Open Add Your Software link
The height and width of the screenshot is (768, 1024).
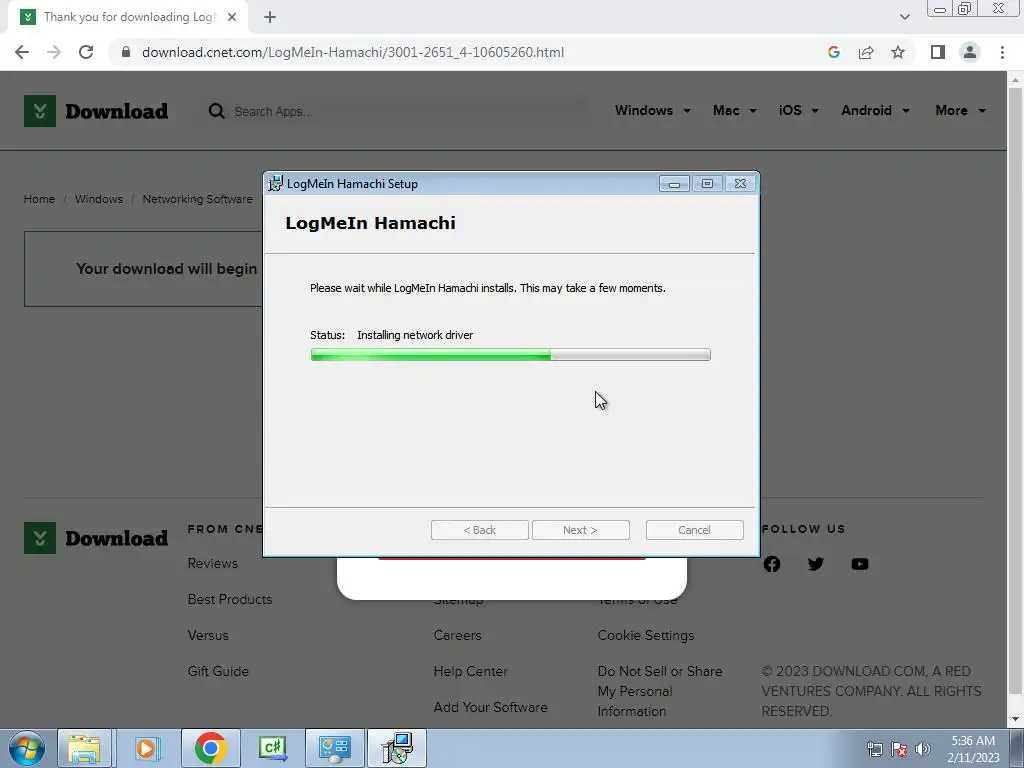pyautogui.click(x=490, y=707)
